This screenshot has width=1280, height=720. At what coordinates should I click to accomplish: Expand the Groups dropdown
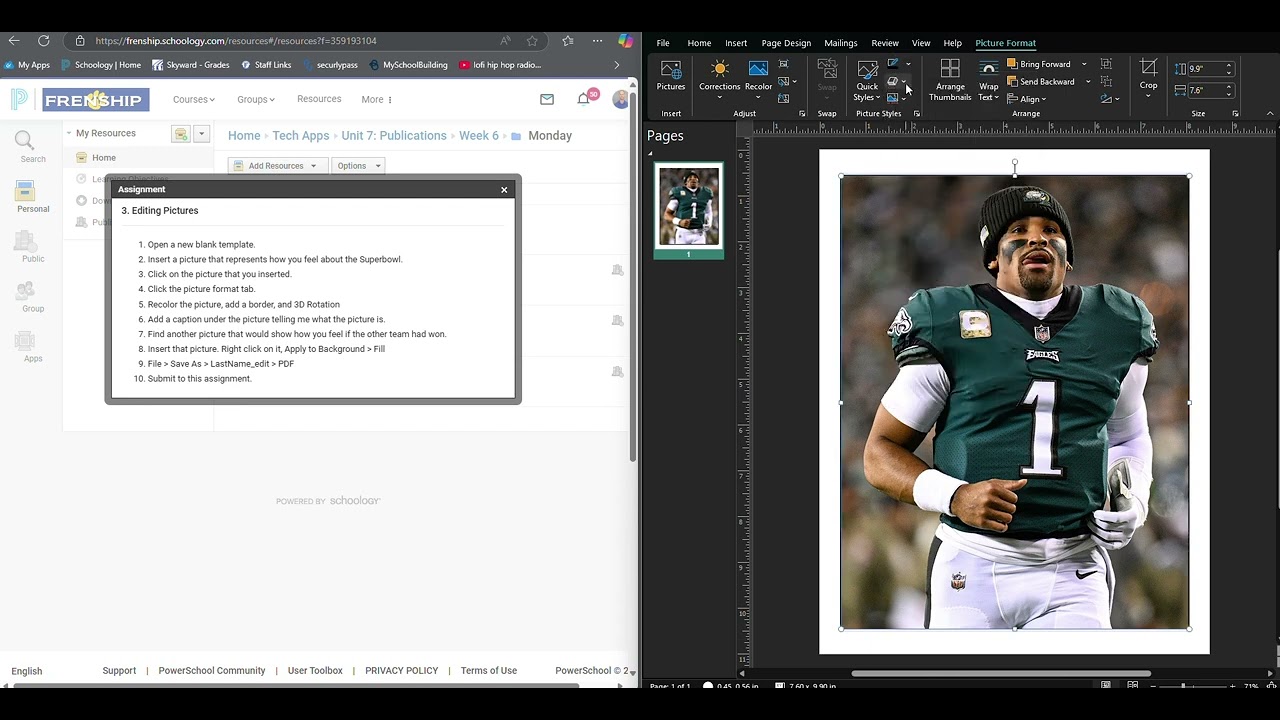click(x=256, y=99)
